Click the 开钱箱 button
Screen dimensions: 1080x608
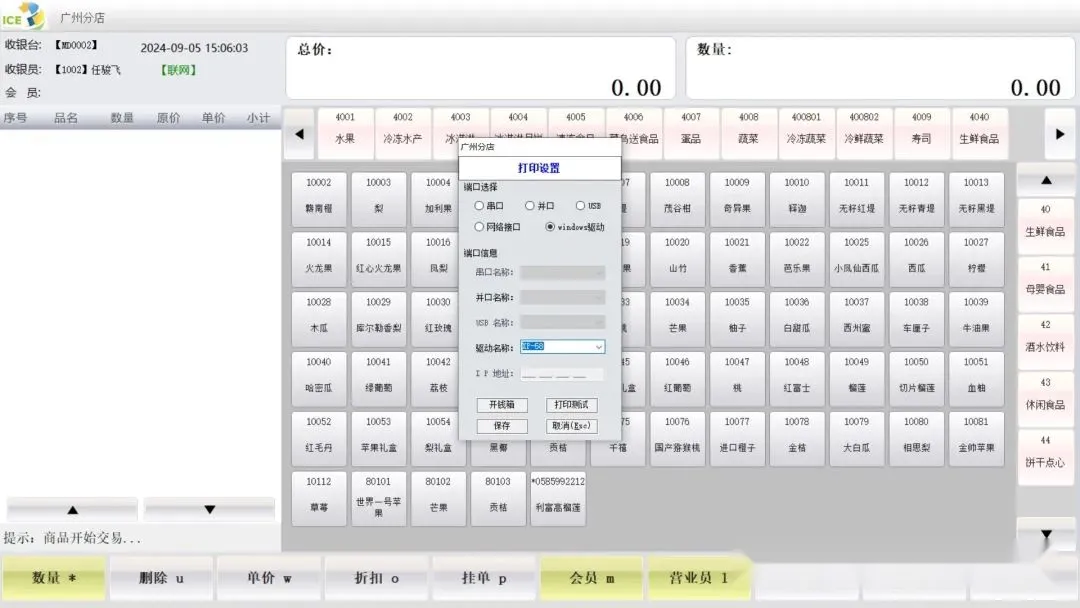pos(502,405)
